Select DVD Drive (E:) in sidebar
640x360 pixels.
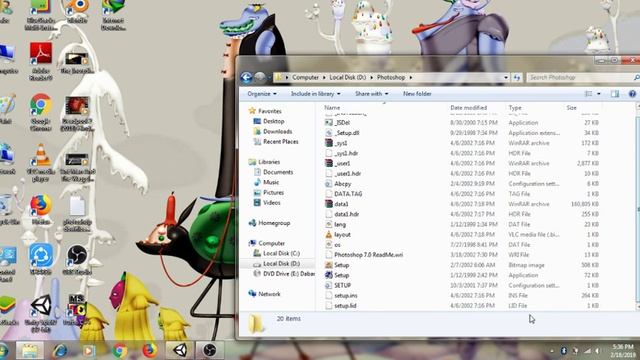click(x=289, y=274)
